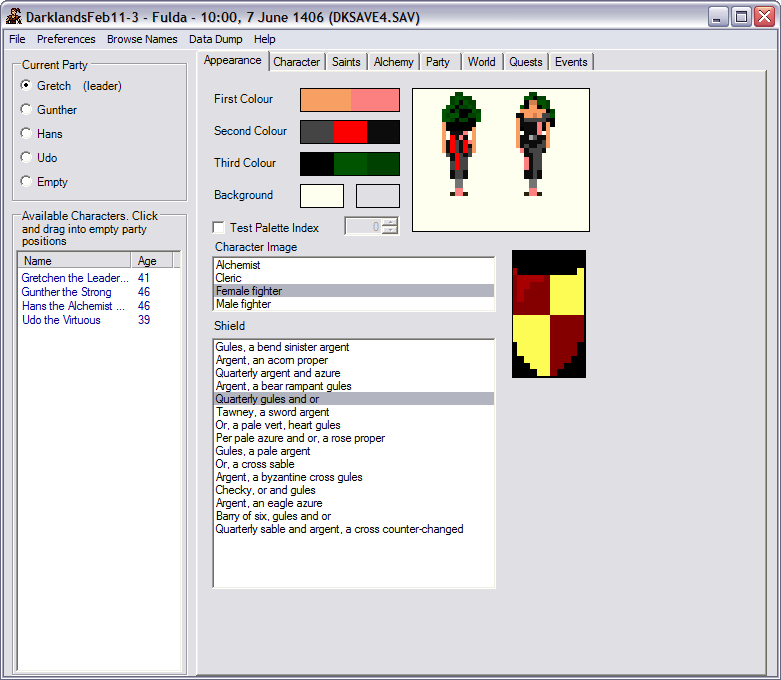Choose Male fighter character image

pos(354,303)
